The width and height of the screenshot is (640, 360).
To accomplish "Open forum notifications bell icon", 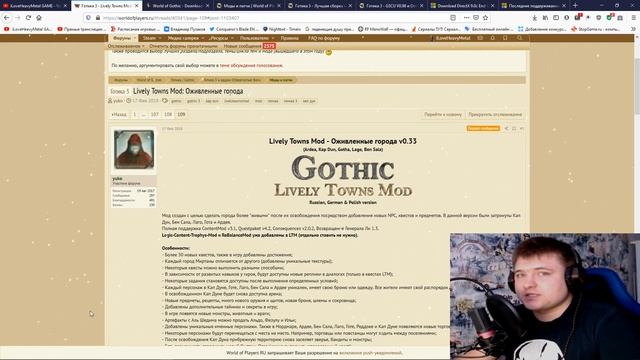I will click(493, 38).
